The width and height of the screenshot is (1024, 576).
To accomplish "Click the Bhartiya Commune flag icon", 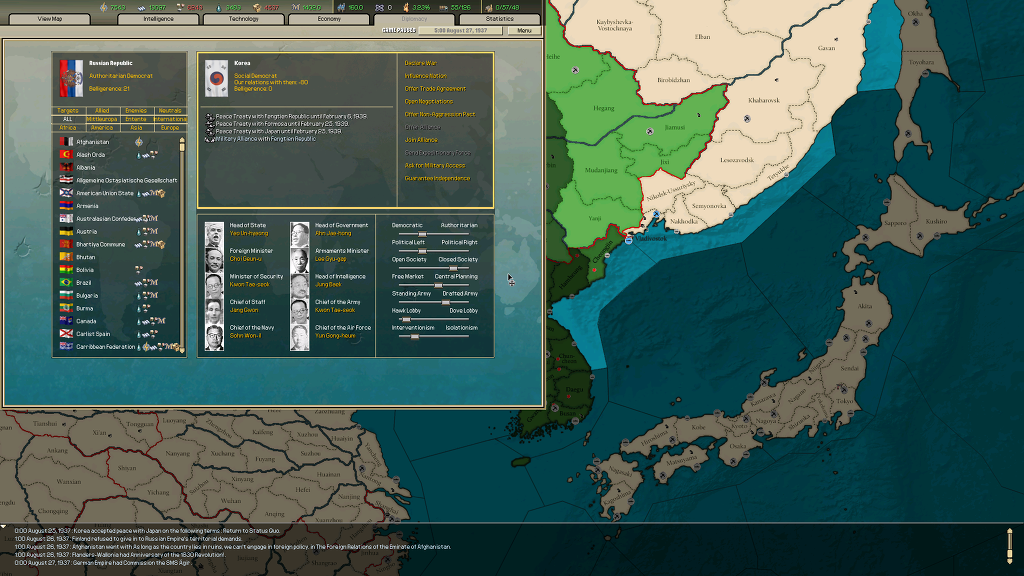I will (66, 244).
